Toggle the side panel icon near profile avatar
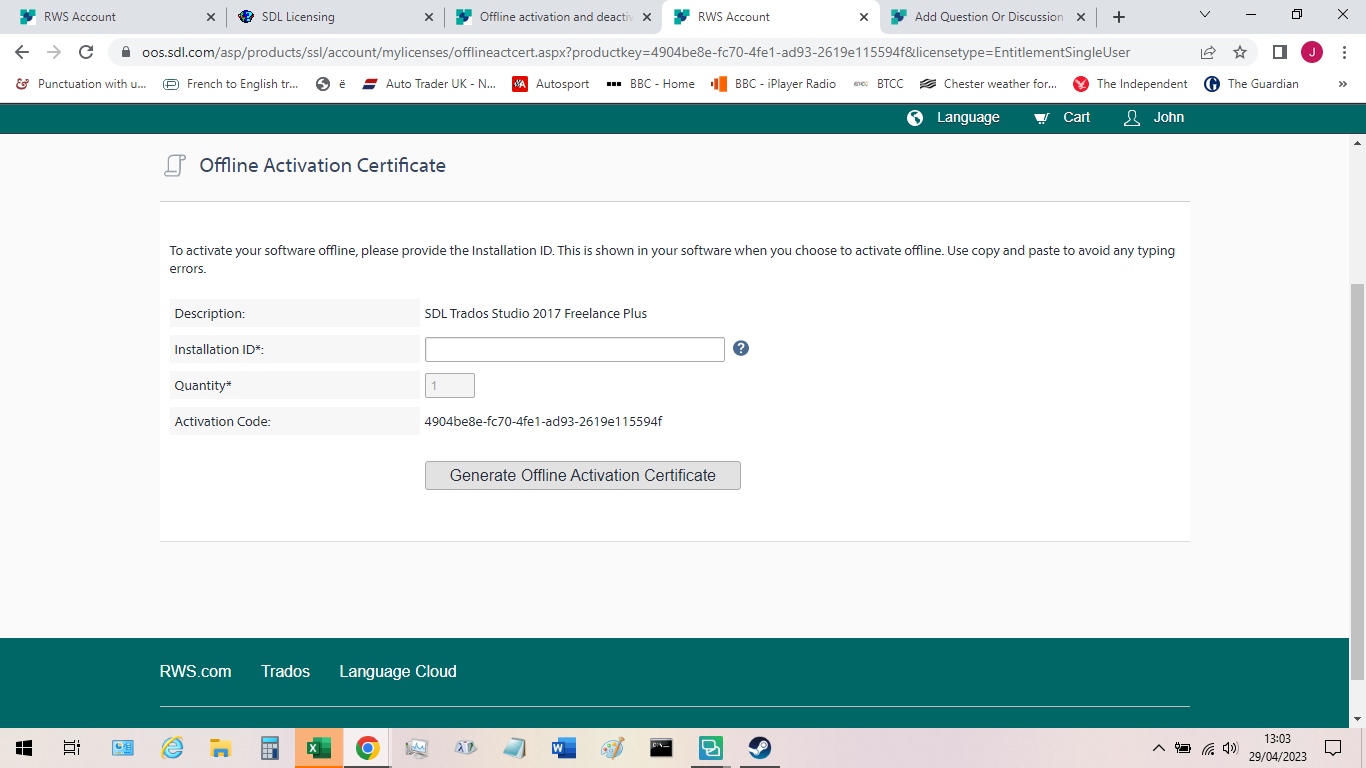The height and width of the screenshot is (768, 1366). [1281, 52]
